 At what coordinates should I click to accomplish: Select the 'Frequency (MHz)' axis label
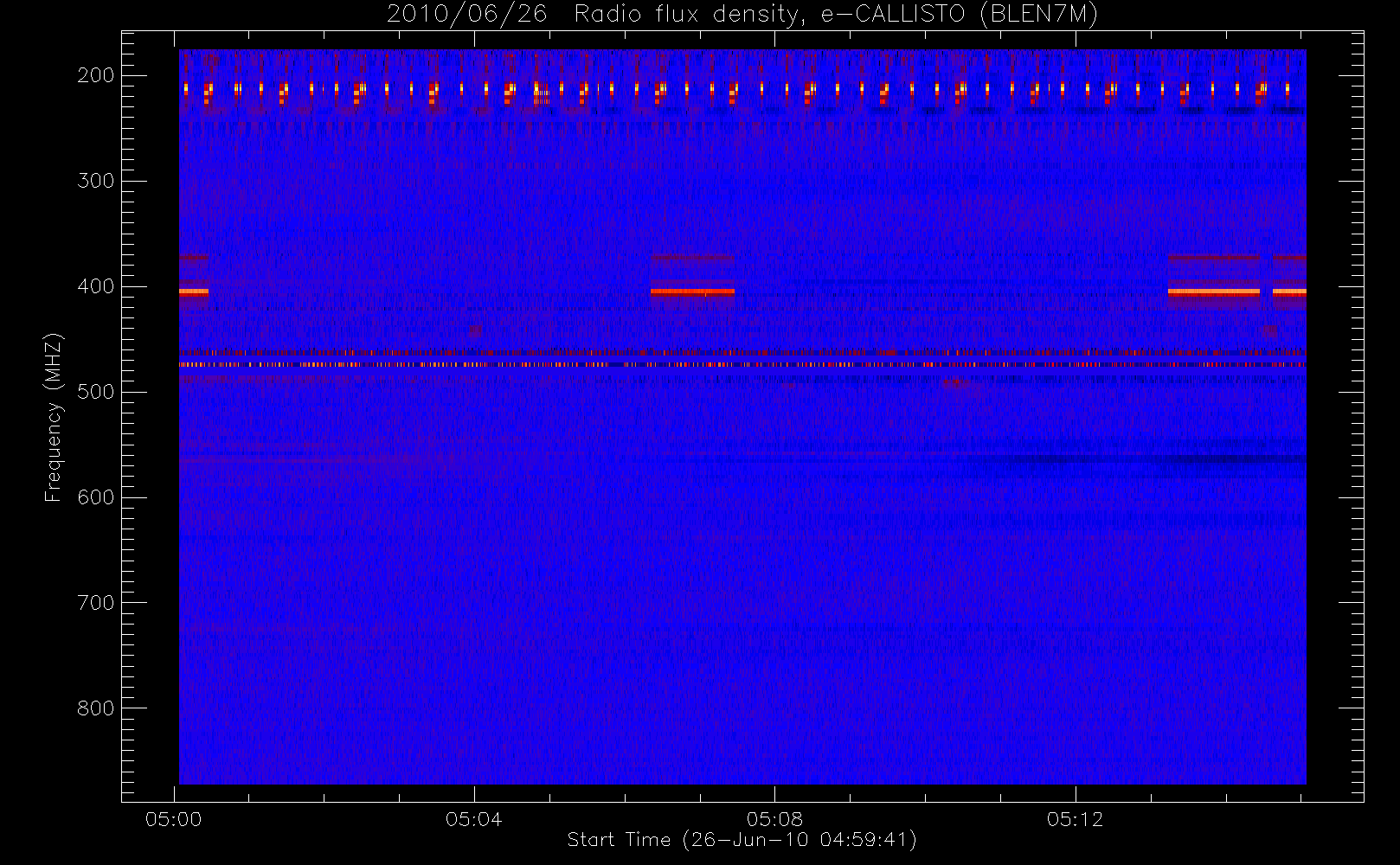[x=54, y=417]
